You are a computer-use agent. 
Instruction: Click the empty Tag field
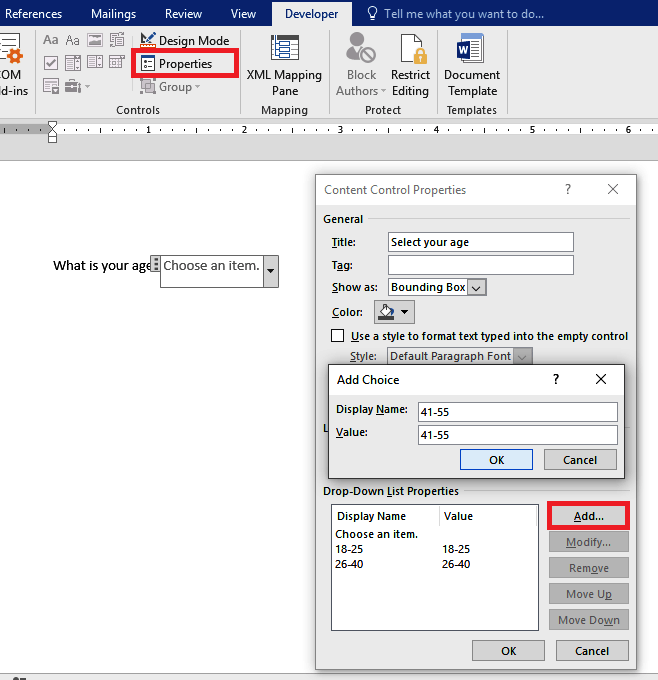point(481,265)
